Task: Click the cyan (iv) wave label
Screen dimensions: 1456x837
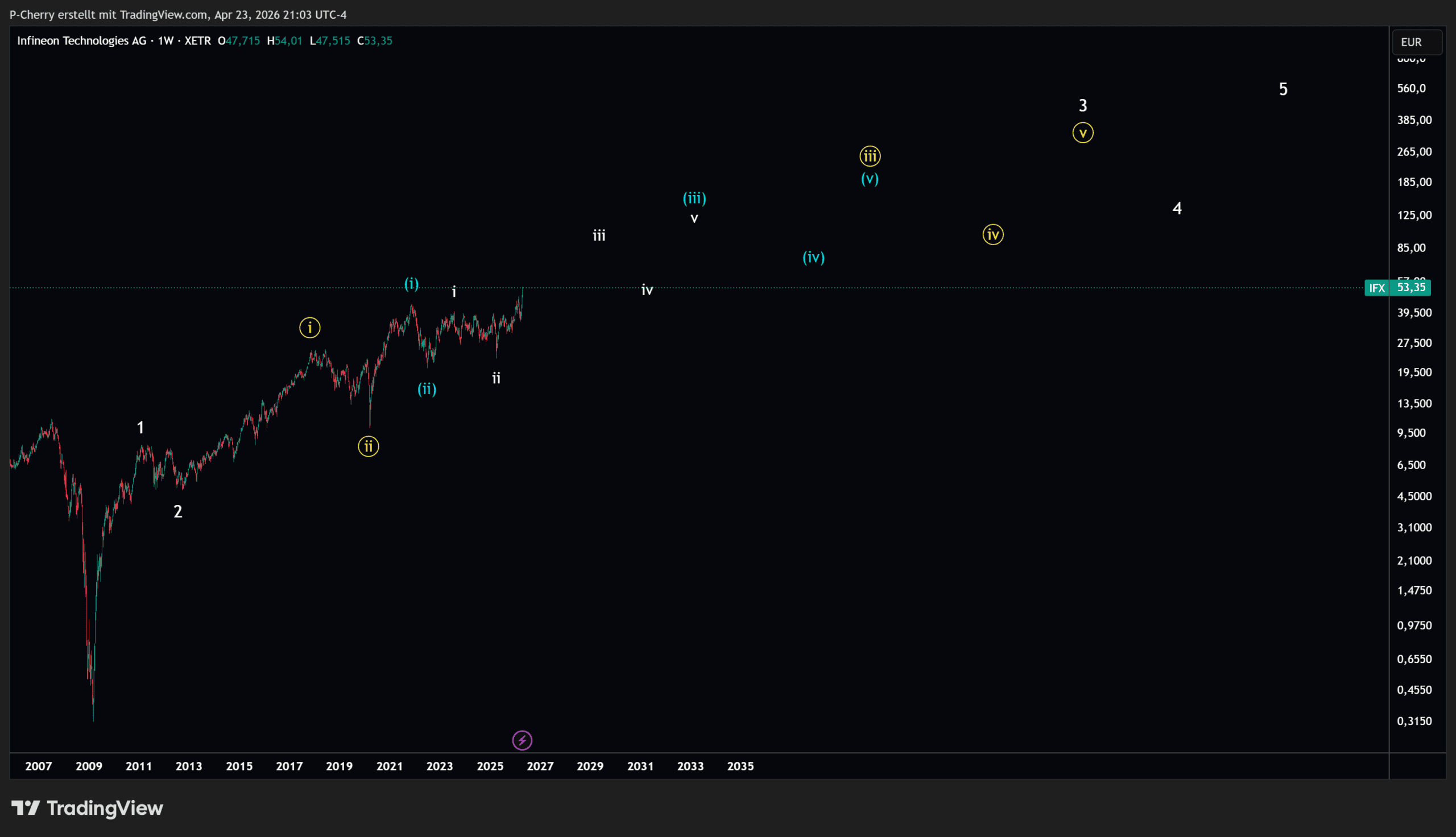Action: tap(813, 257)
